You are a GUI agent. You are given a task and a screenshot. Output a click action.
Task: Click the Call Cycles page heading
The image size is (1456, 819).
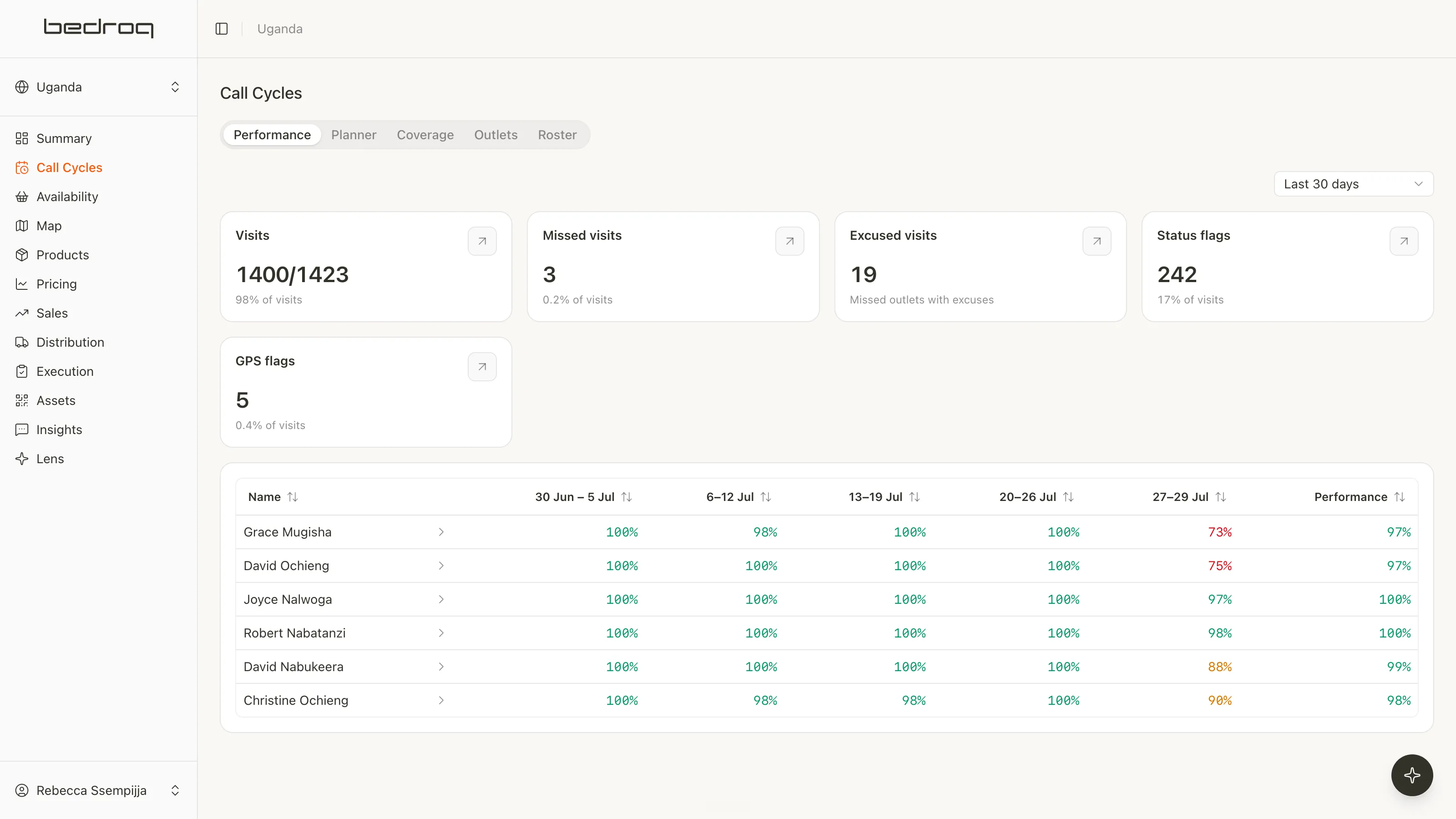[x=261, y=93]
